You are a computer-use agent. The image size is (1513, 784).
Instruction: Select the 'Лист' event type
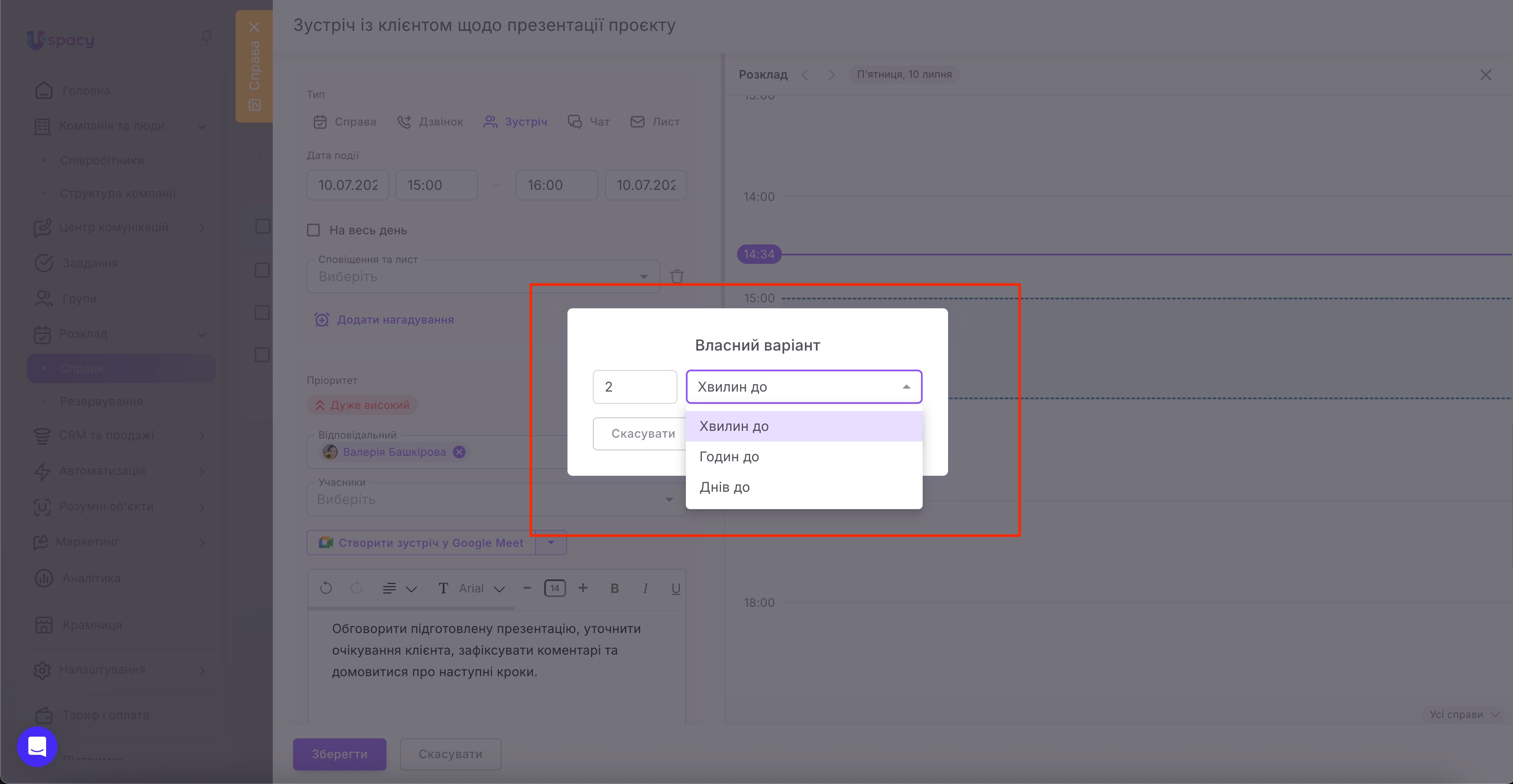pyautogui.click(x=655, y=121)
